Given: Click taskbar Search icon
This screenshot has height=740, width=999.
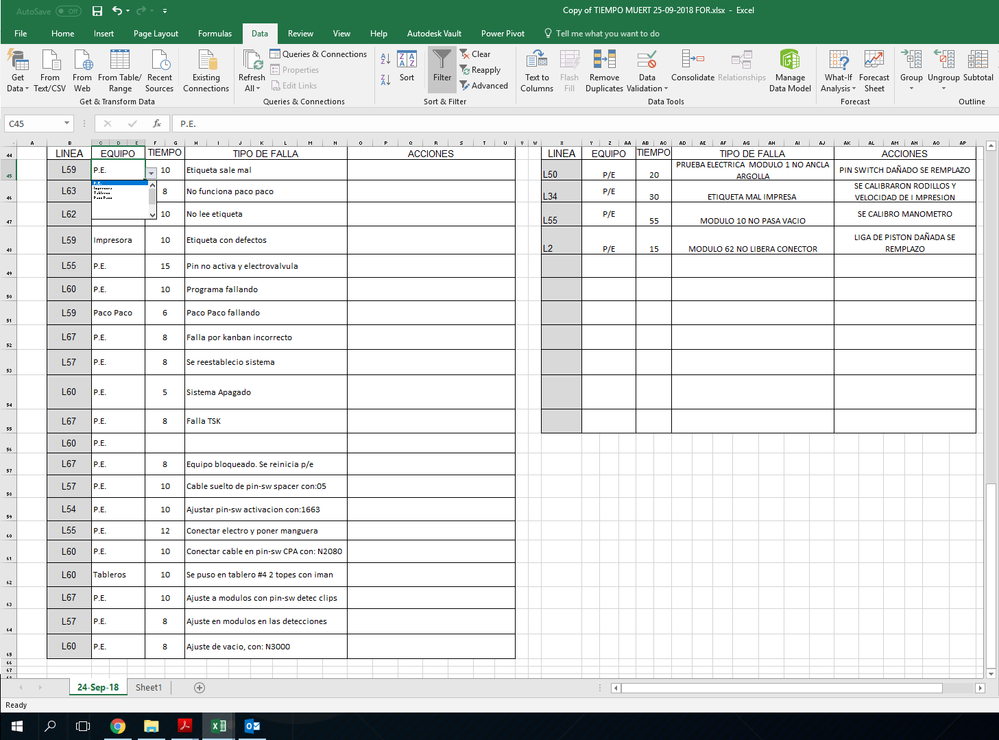Looking at the screenshot, I should point(50,726).
